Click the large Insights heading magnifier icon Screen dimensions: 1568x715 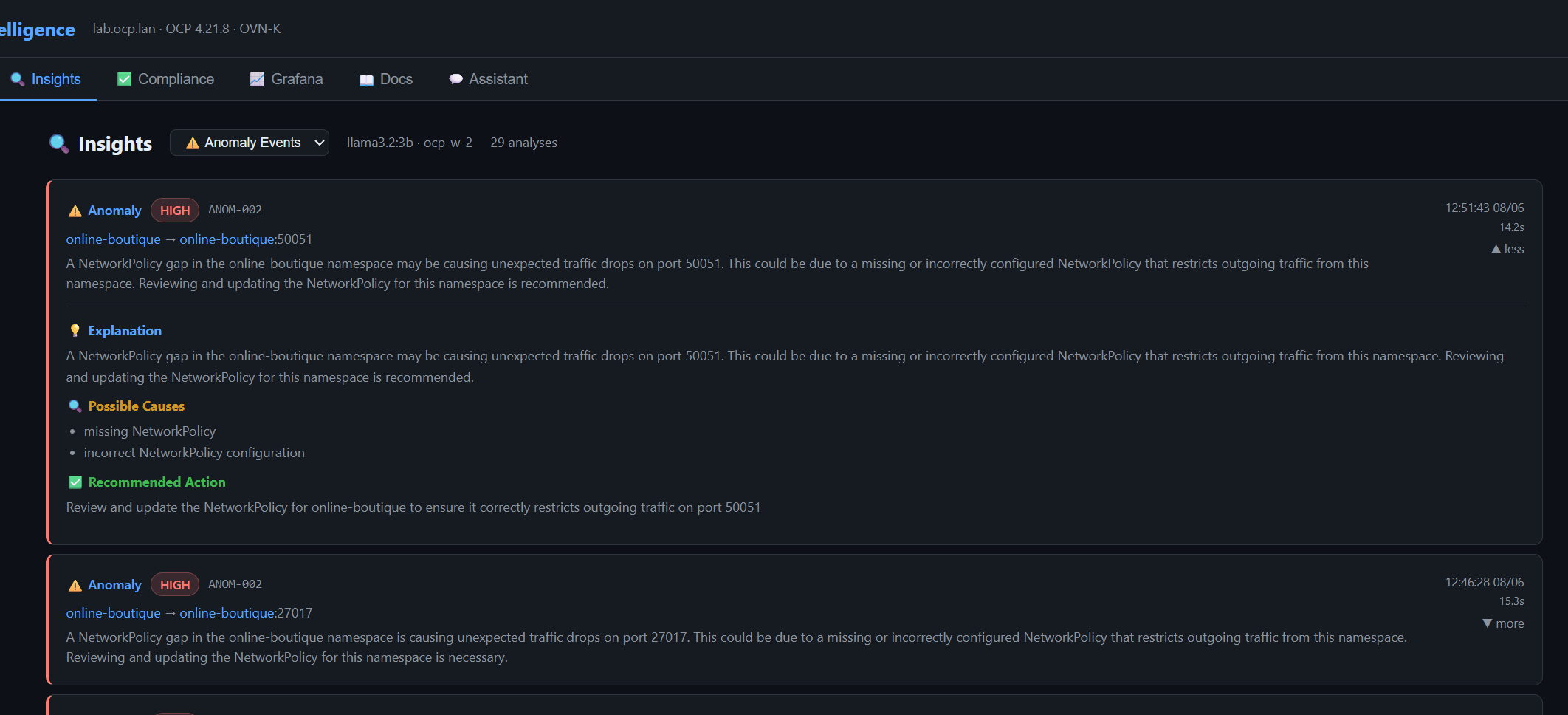[59, 143]
